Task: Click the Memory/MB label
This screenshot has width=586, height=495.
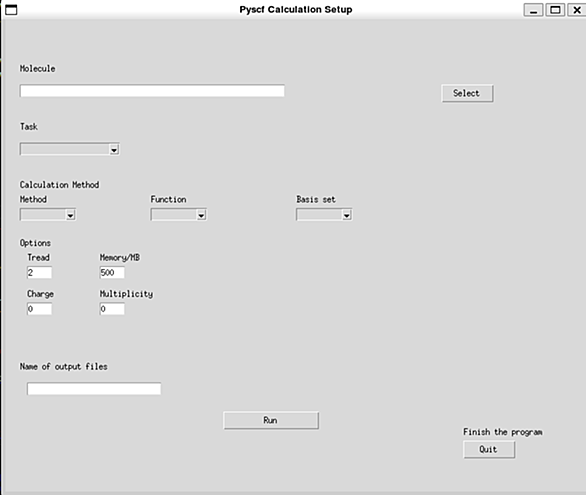Action: coord(120,258)
